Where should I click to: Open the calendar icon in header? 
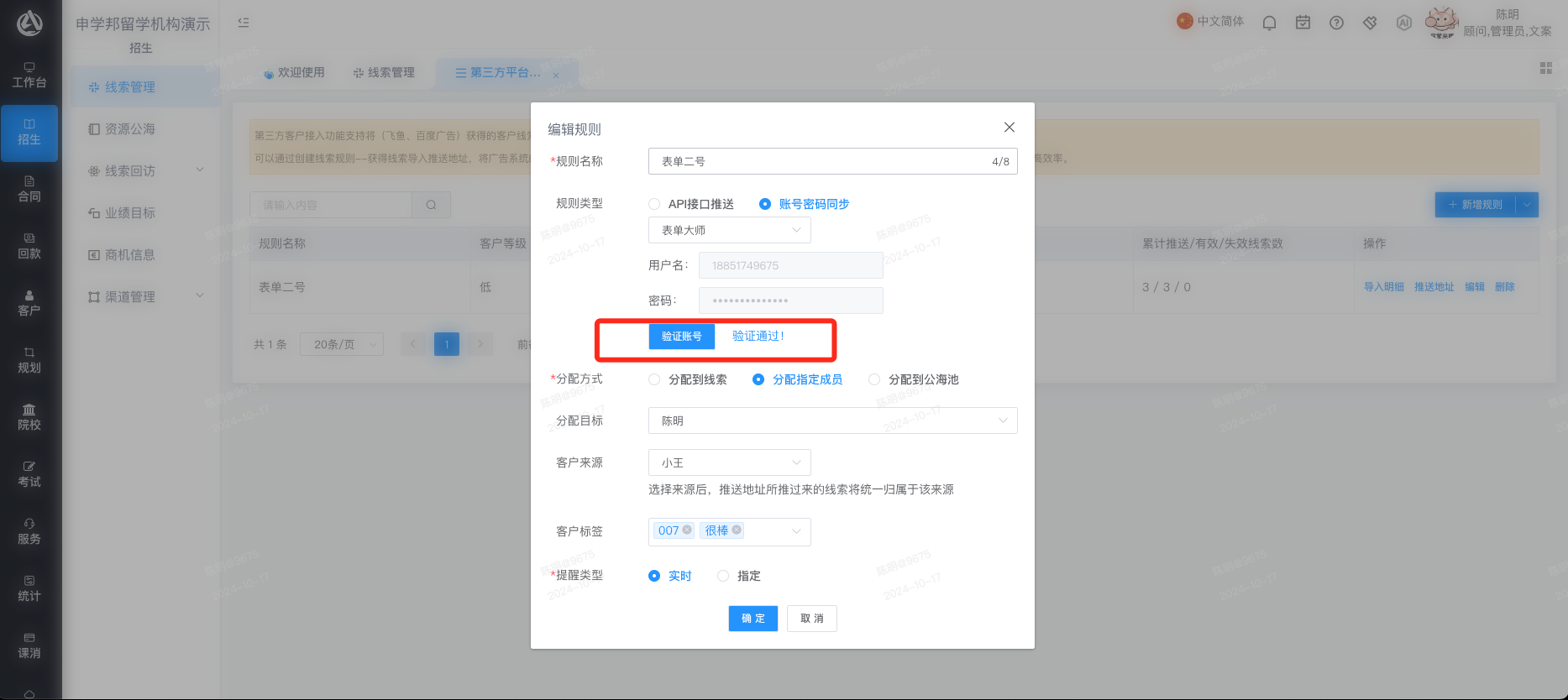point(1303,23)
